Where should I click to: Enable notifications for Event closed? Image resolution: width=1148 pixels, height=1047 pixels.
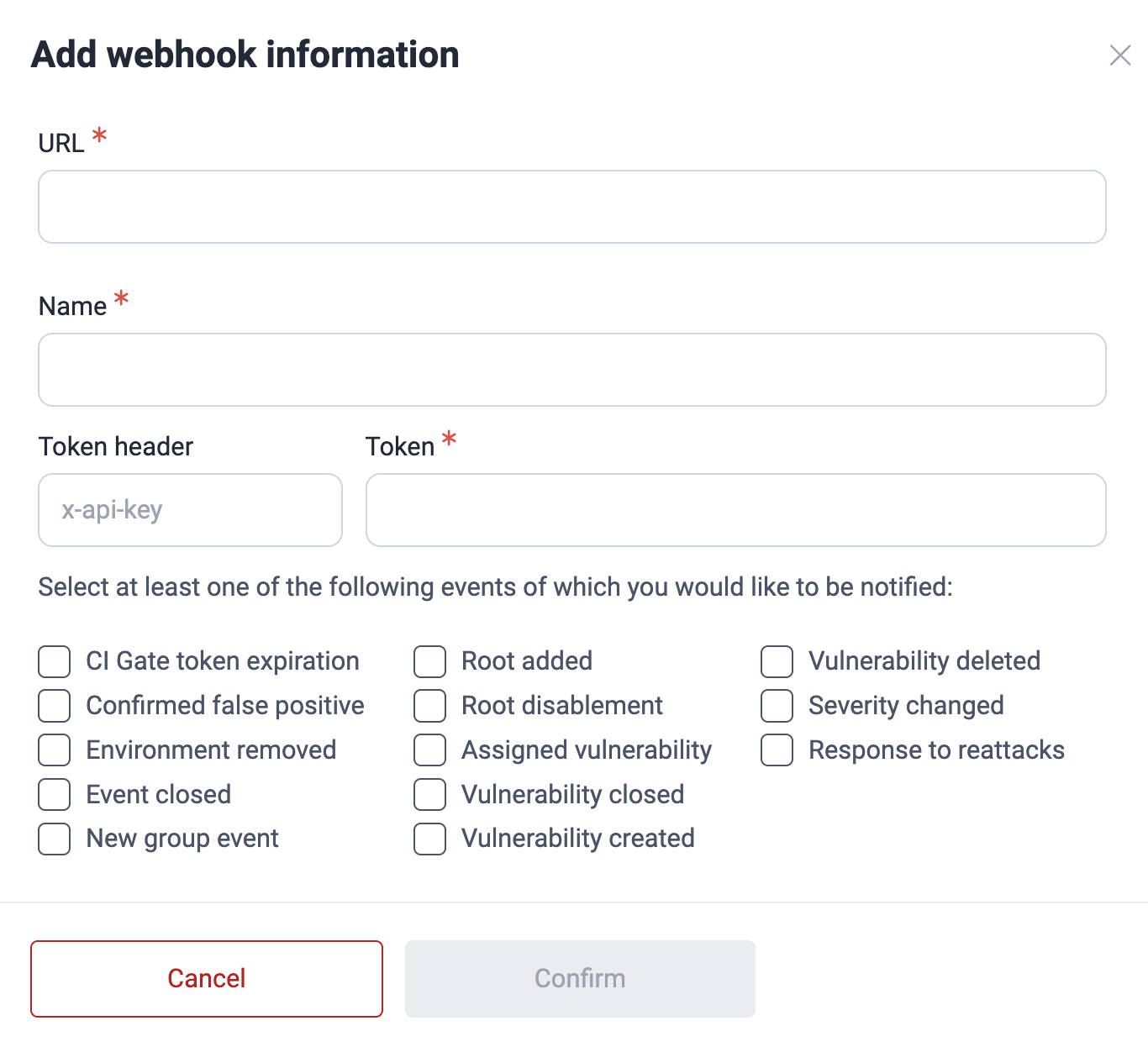(54, 794)
